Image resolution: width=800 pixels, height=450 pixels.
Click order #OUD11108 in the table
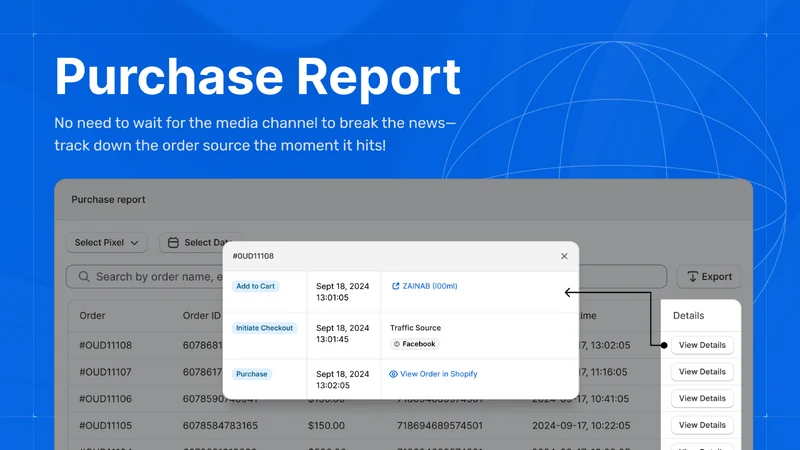(x=106, y=345)
